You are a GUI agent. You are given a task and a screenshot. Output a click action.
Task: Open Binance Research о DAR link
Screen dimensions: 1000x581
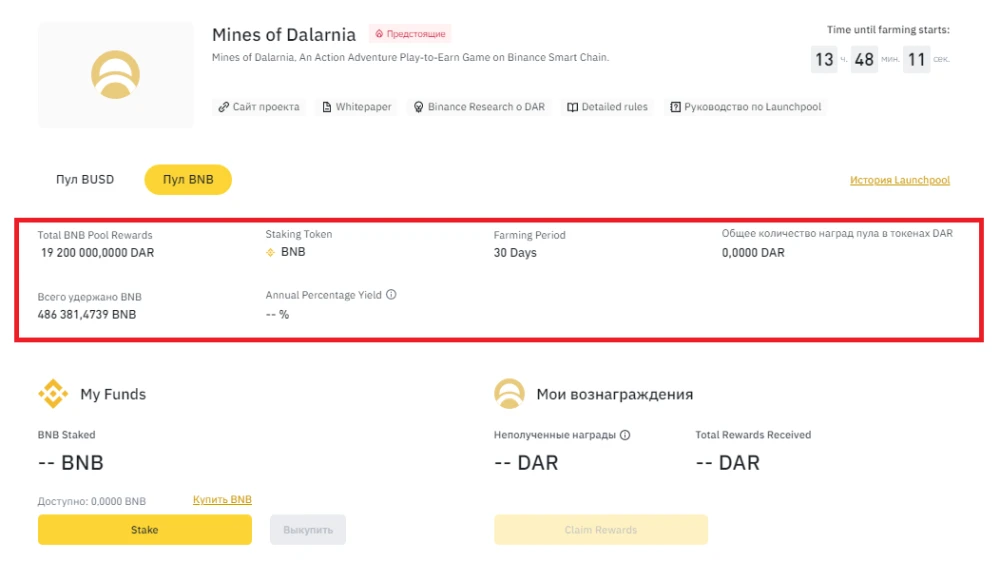click(480, 107)
